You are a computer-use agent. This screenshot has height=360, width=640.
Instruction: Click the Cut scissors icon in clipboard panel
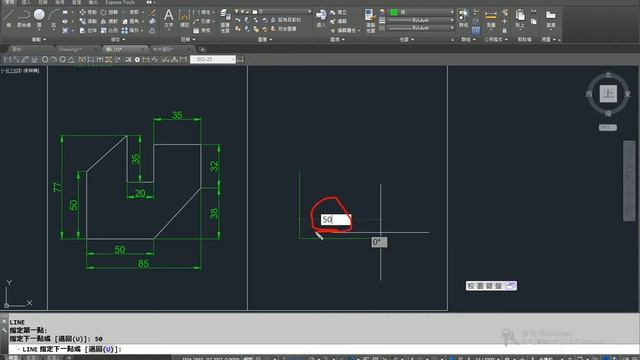533,12
